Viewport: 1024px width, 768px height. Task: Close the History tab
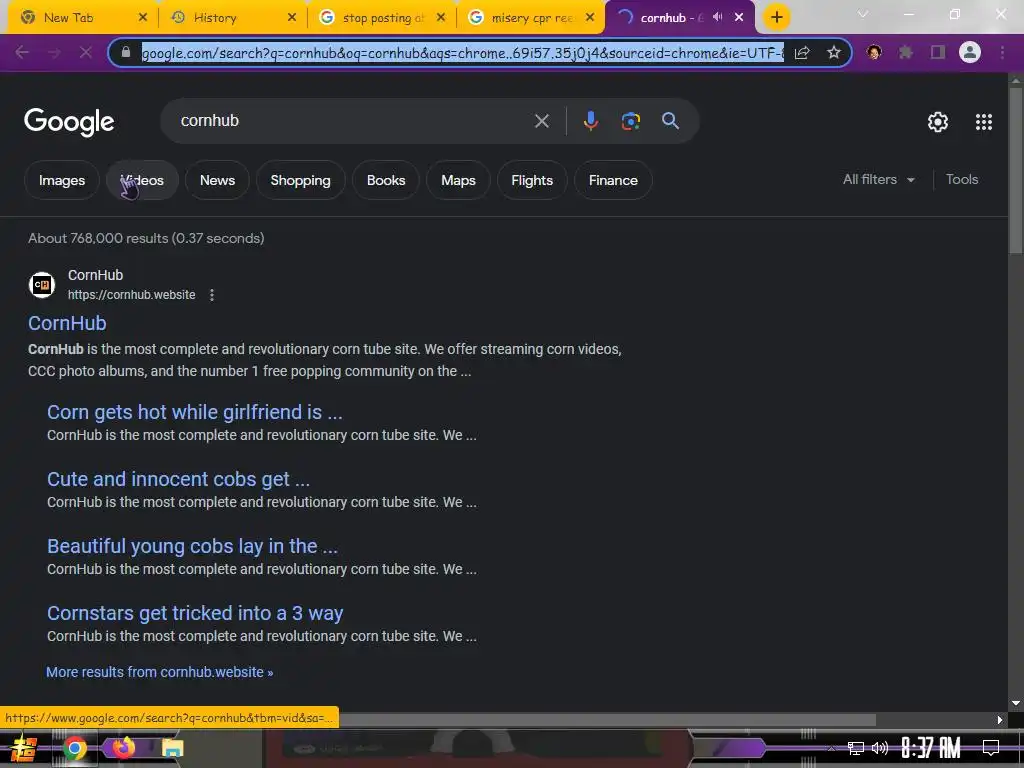292,18
